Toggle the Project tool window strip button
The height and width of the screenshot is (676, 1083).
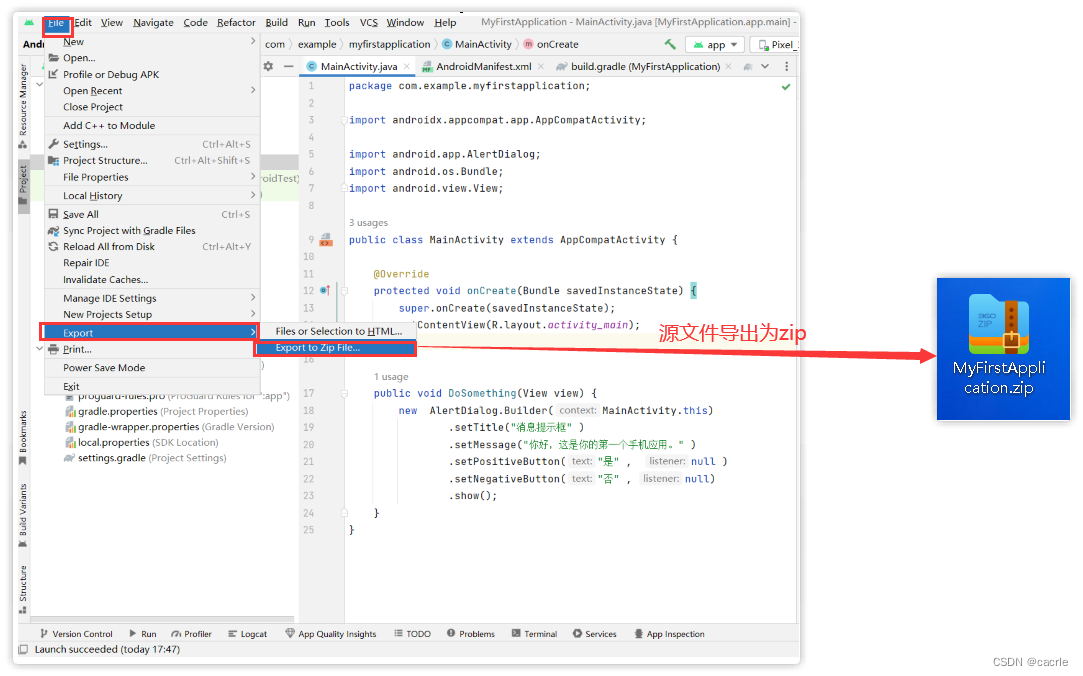(23, 184)
